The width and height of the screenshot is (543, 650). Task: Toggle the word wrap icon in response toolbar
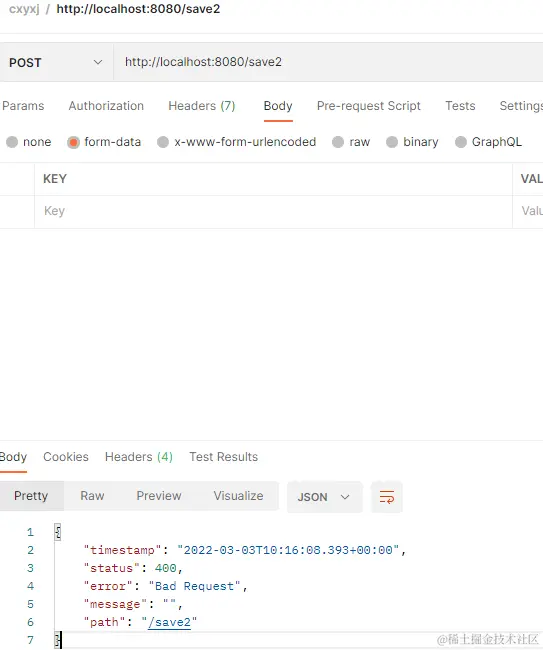tap(387, 497)
